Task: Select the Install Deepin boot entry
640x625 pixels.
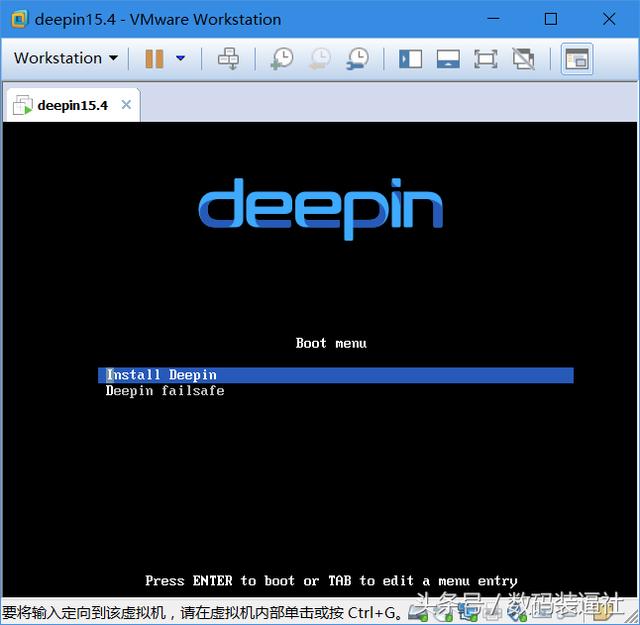Action: pyautogui.click(x=336, y=375)
